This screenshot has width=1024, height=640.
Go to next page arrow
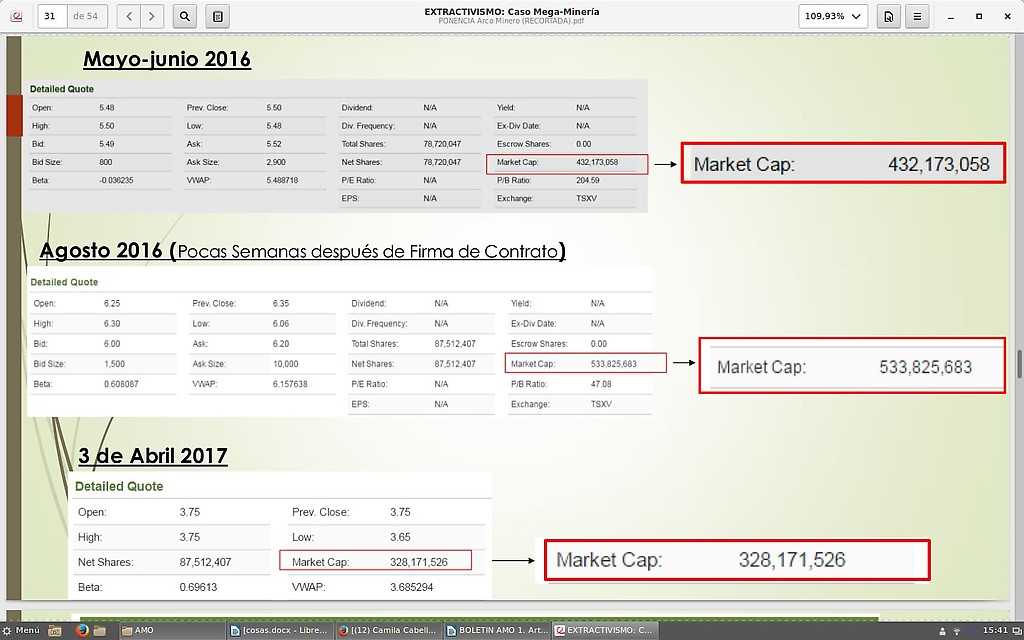(x=153, y=16)
